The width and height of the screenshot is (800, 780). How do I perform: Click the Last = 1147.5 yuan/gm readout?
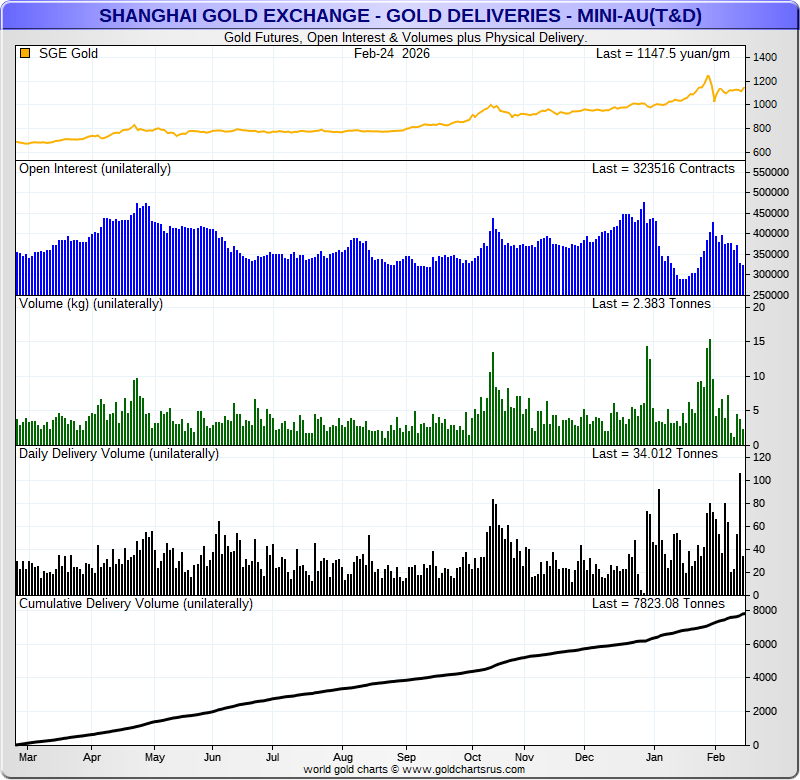[664, 53]
